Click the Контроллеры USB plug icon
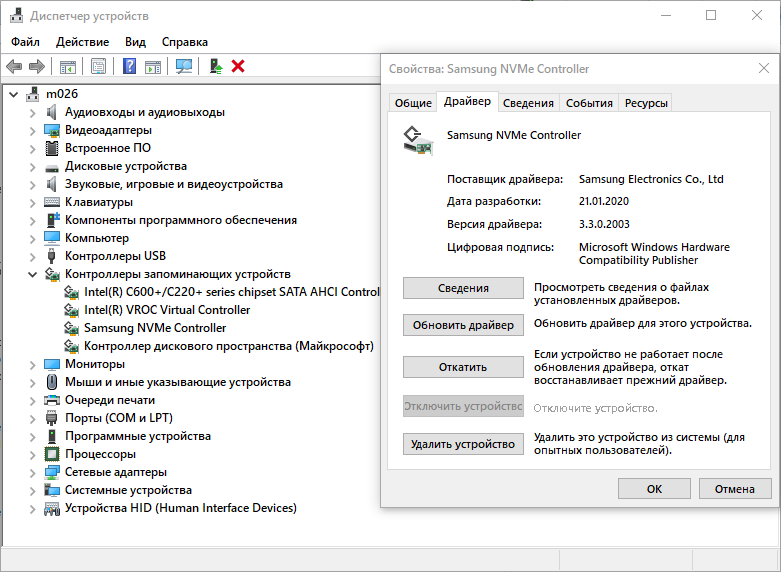Screen dimensions: 781x572 (51, 256)
